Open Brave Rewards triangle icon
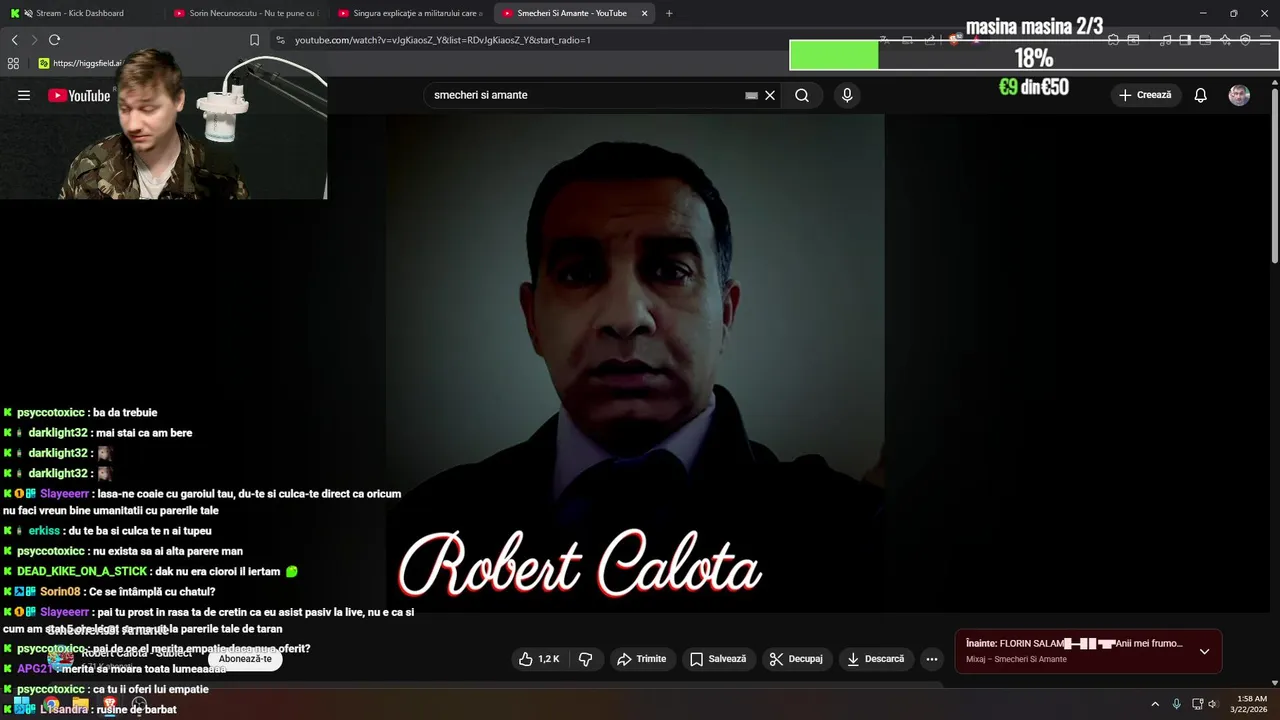 point(976,40)
